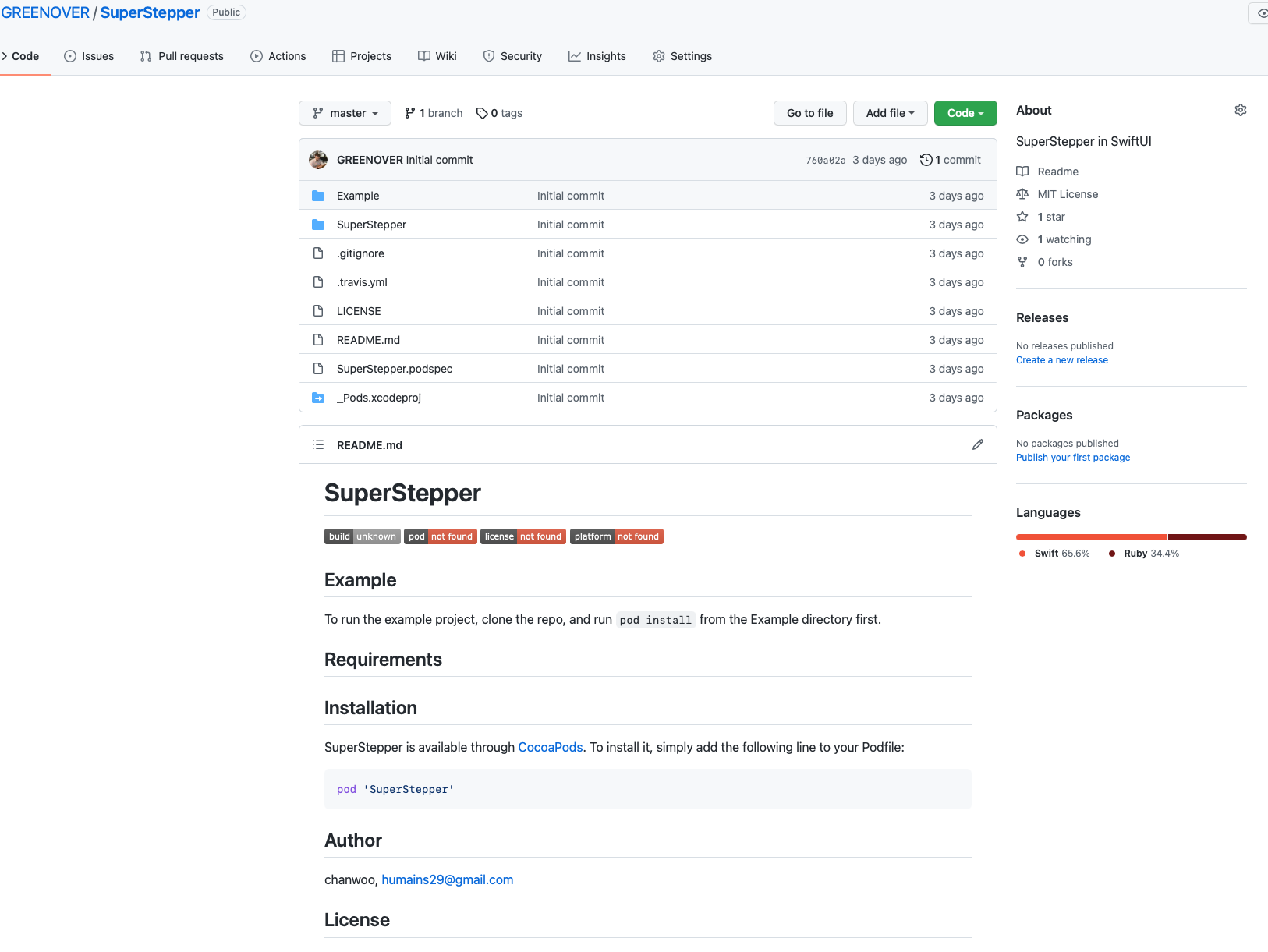Image resolution: width=1268 pixels, height=952 pixels.
Task: Click the license not found badge
Action: (523, 536)
